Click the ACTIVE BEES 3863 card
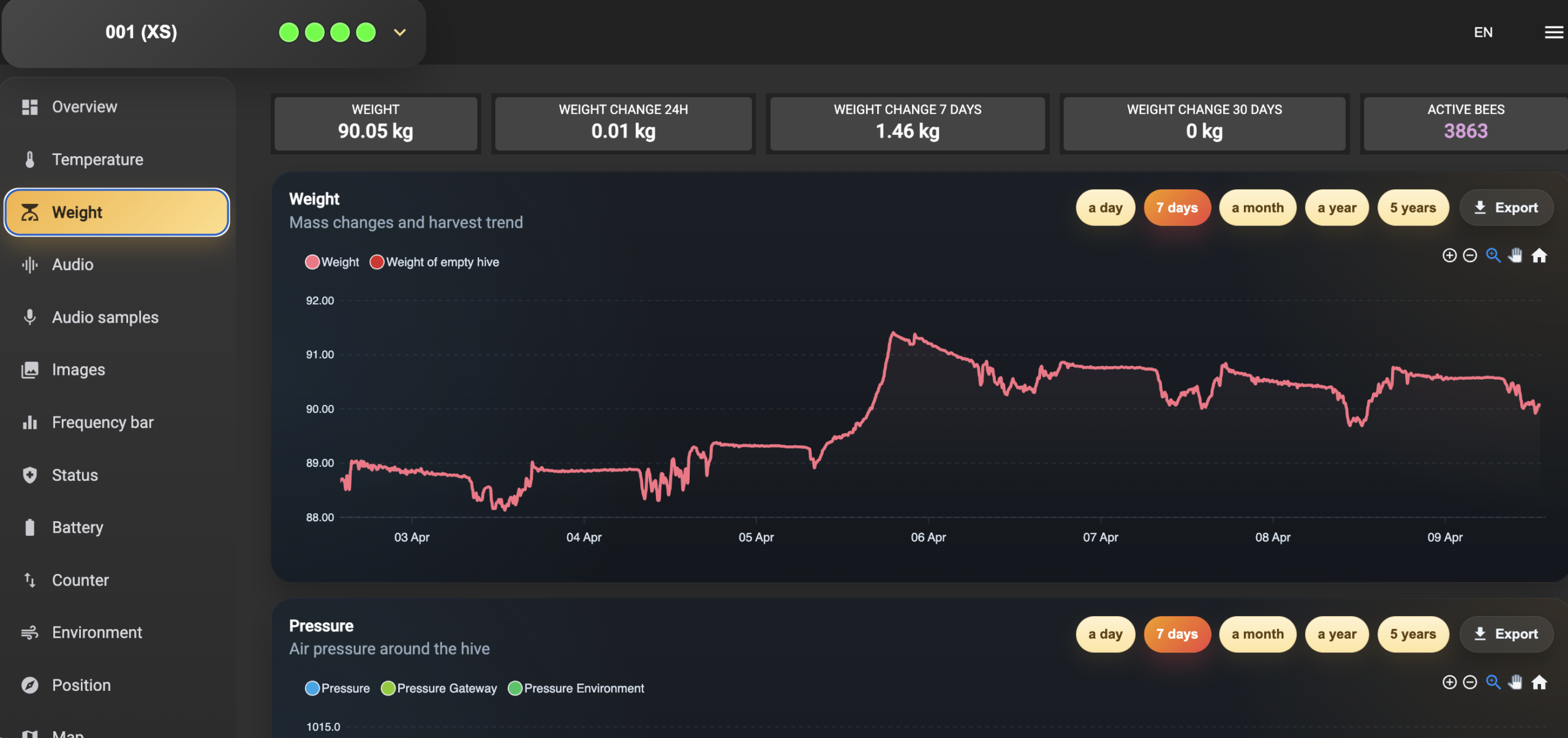 point(1466,123)
